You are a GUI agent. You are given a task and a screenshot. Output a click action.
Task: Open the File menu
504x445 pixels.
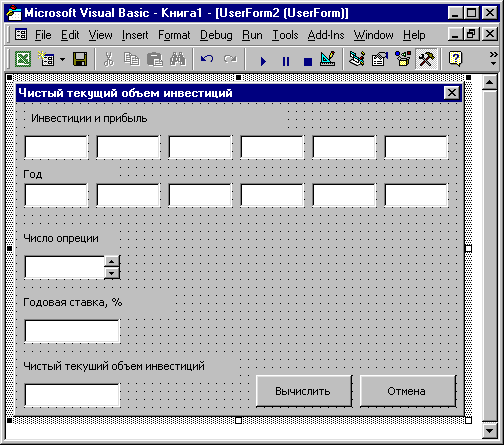43,35
